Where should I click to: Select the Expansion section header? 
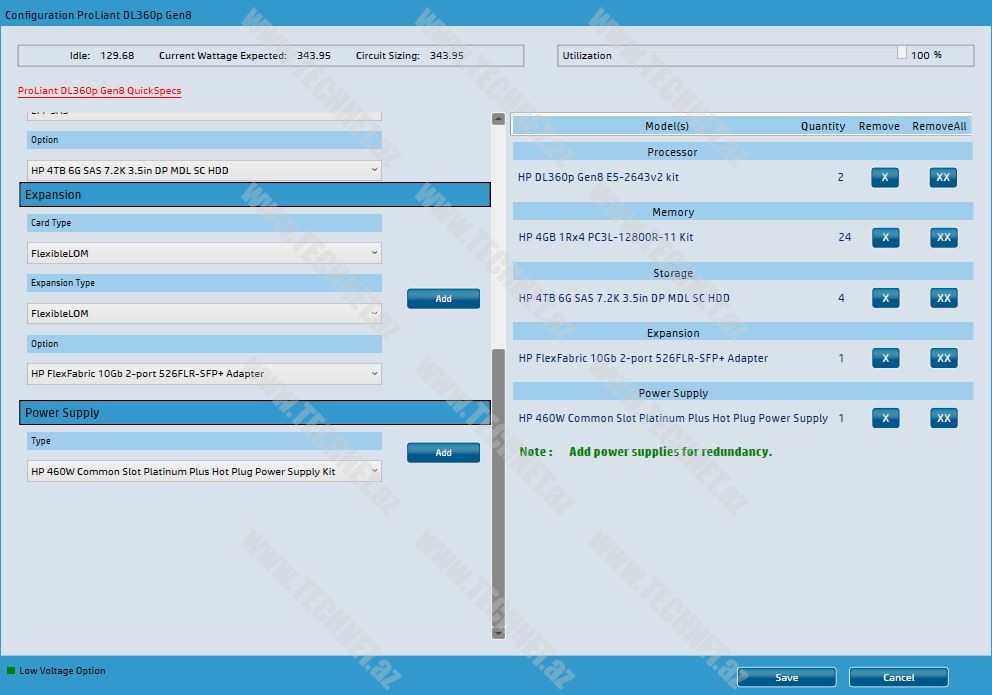tap(255, 195)
